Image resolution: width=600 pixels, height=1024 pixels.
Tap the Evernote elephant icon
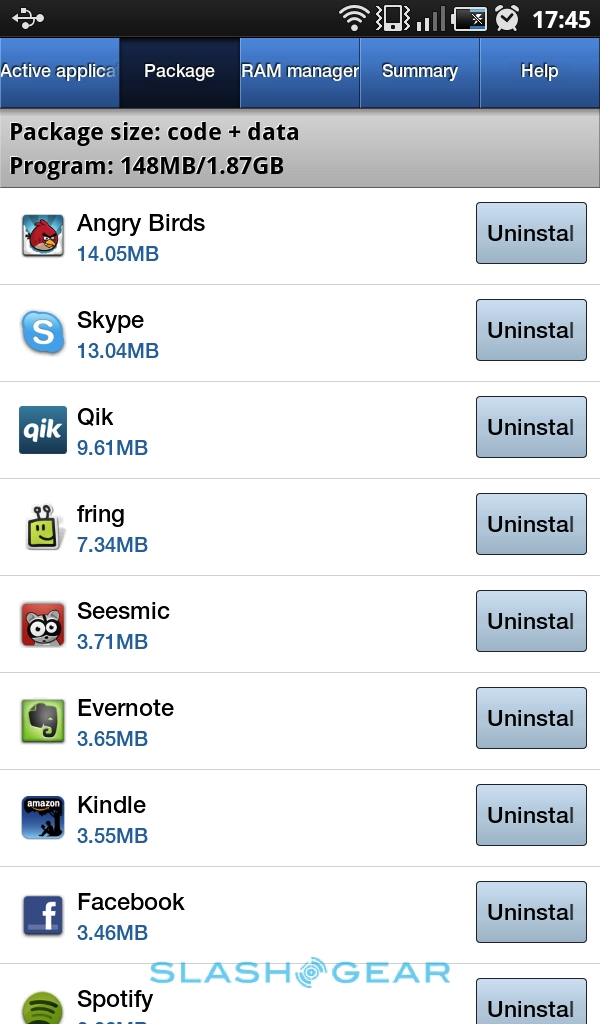42,721
